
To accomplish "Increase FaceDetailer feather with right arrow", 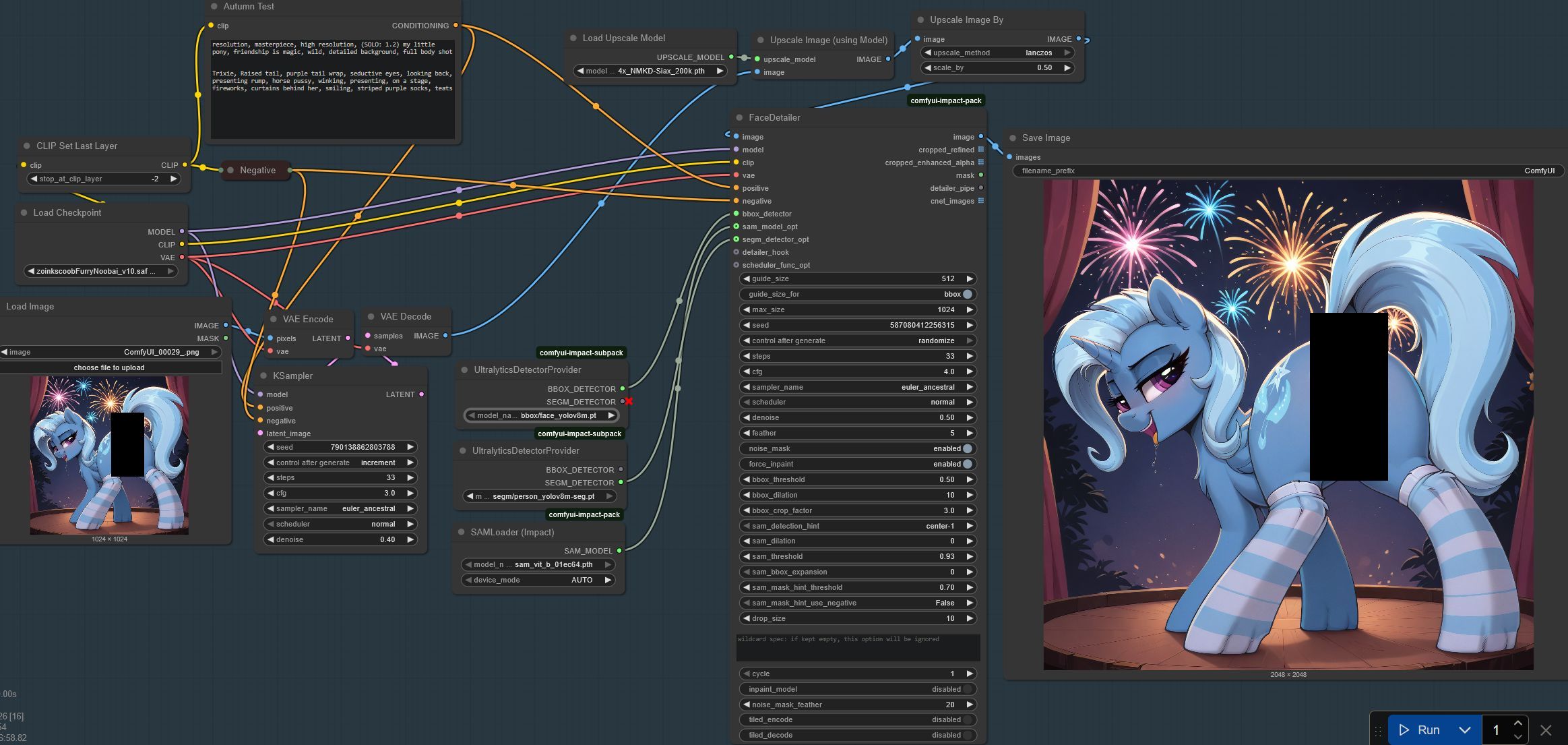I will pos(970,434).
